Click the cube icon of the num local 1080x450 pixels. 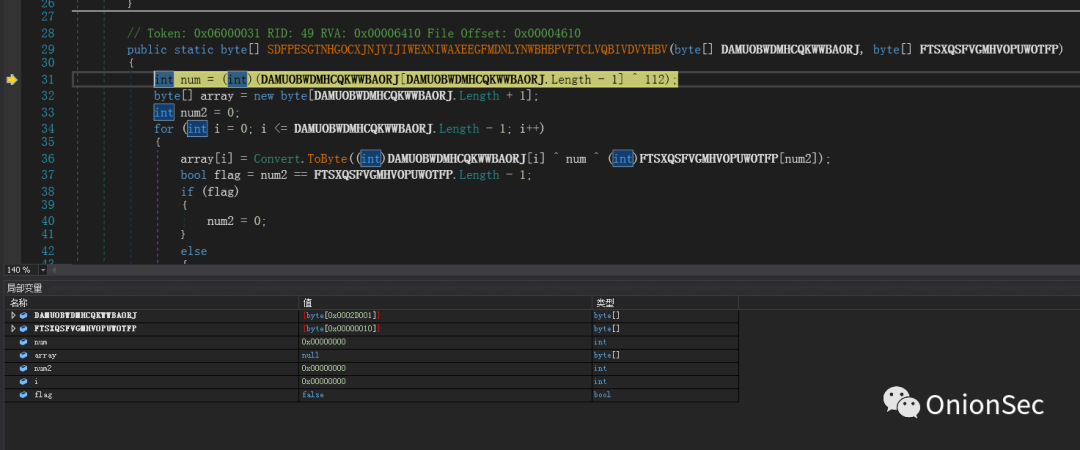click(23, 342)
